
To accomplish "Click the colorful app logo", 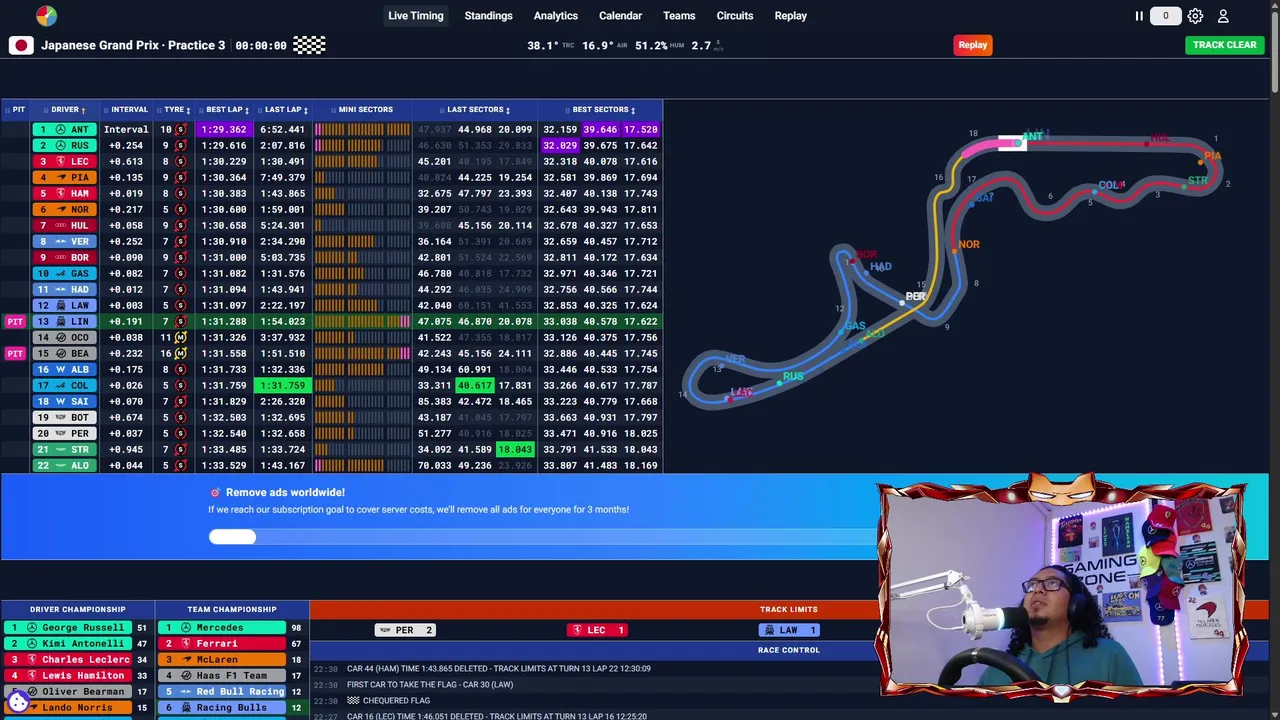I will pos(46,16).
